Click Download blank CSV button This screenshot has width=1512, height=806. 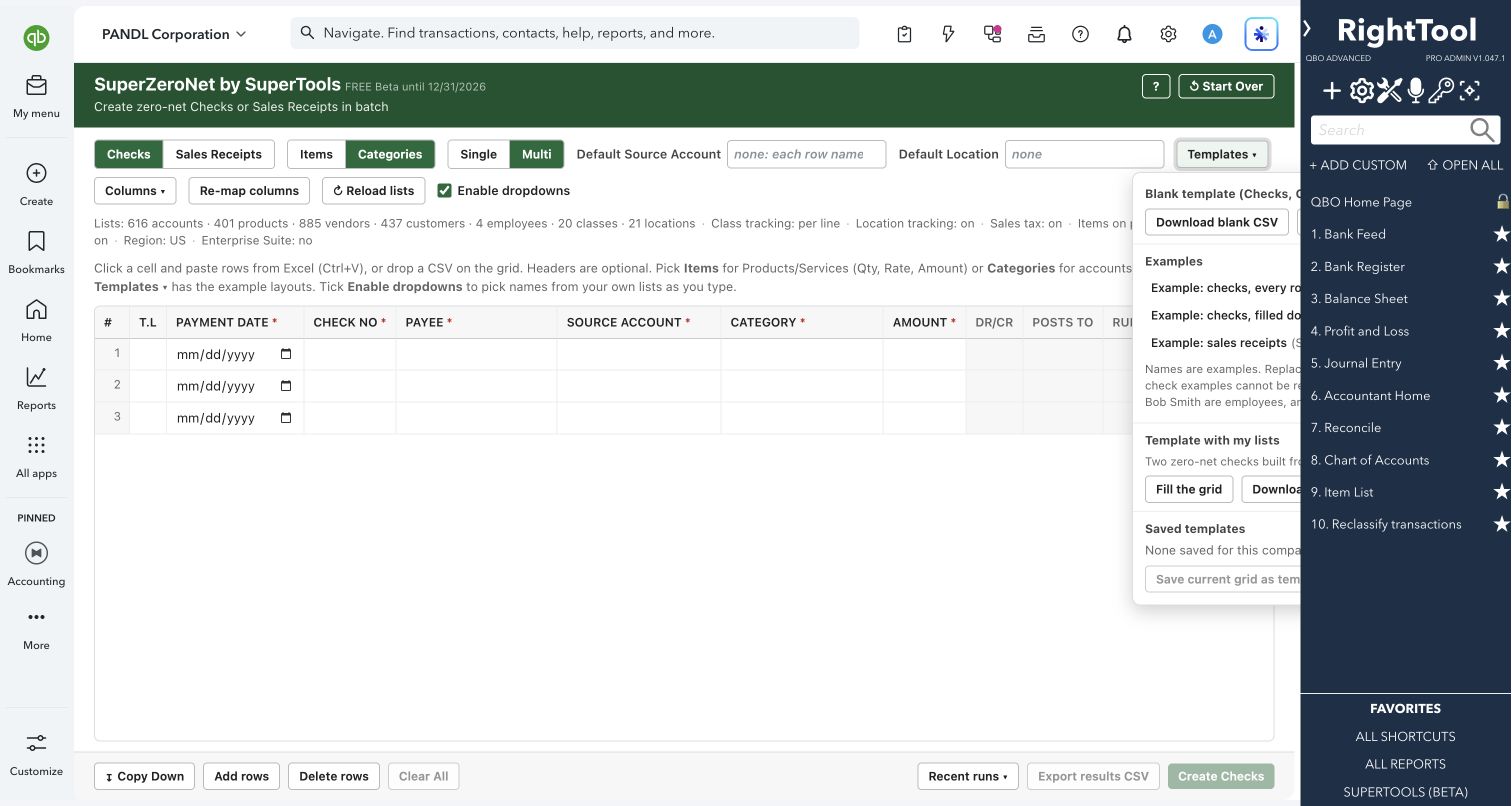(x=1217, y=222)
